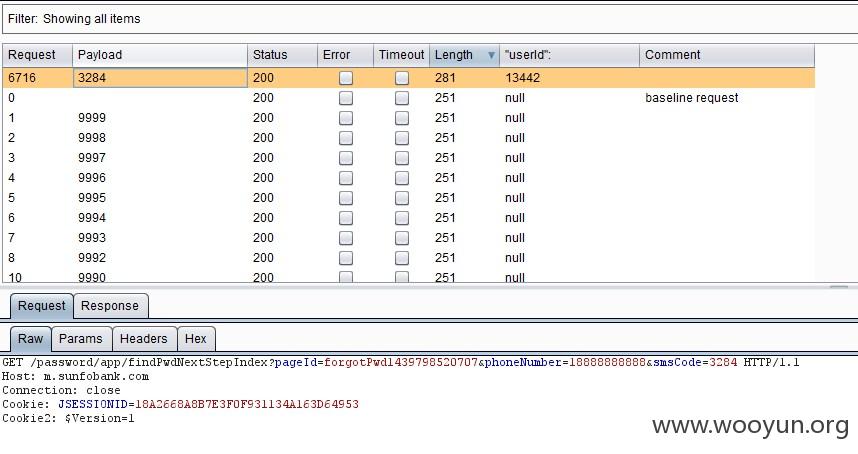
Task: Sort by the "userId": column header
Action: [x=569, y=55]
